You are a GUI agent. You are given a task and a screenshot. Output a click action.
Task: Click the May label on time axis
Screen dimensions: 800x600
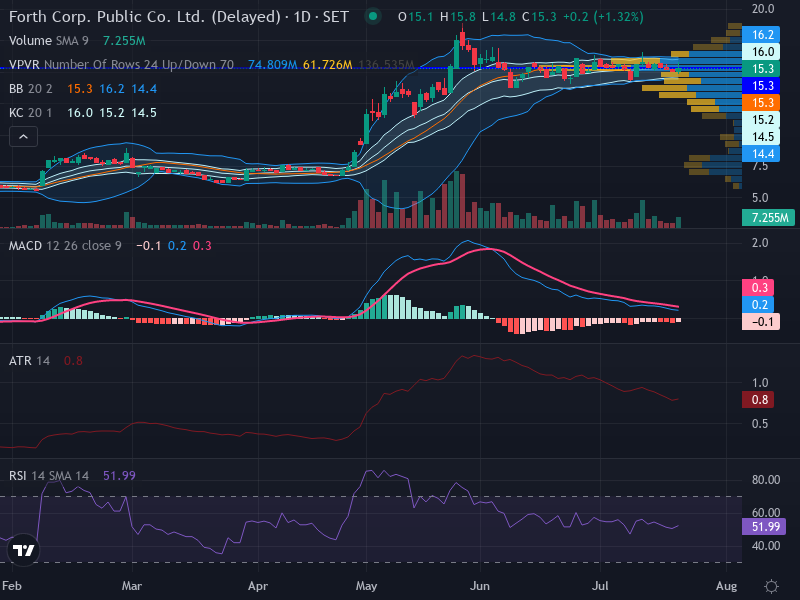(366, 586)
